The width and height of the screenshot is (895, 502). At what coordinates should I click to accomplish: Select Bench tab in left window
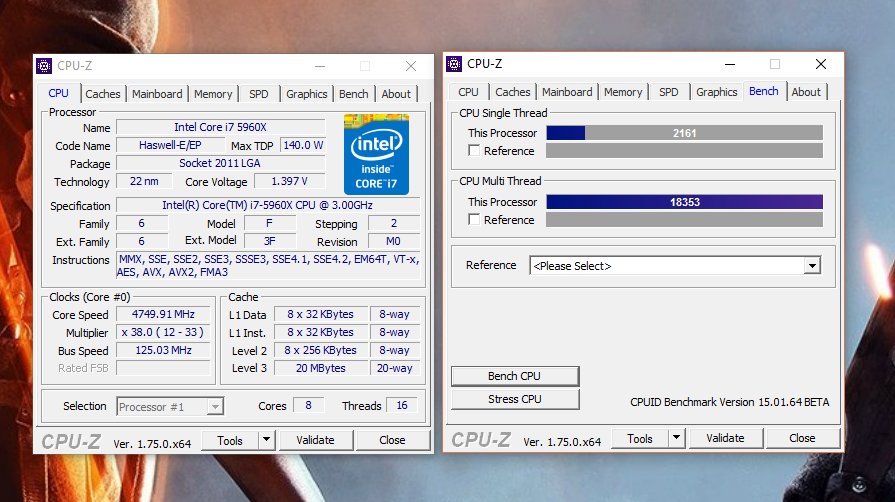point(354,94)
